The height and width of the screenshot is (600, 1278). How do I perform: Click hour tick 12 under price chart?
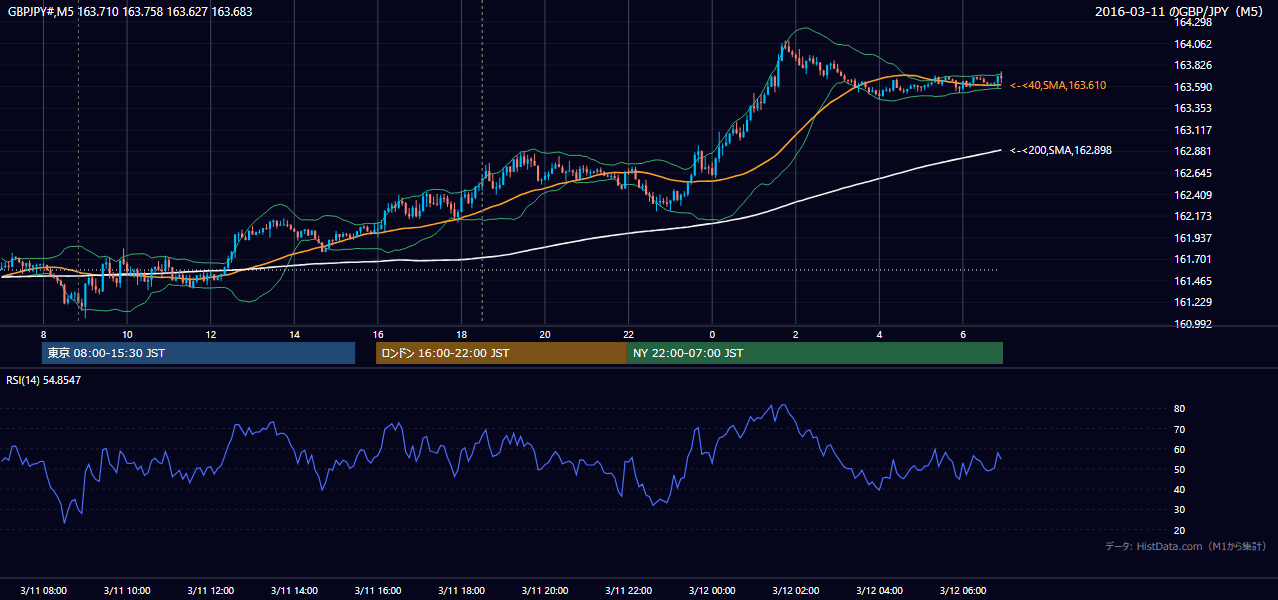click(x=210, y=334)
